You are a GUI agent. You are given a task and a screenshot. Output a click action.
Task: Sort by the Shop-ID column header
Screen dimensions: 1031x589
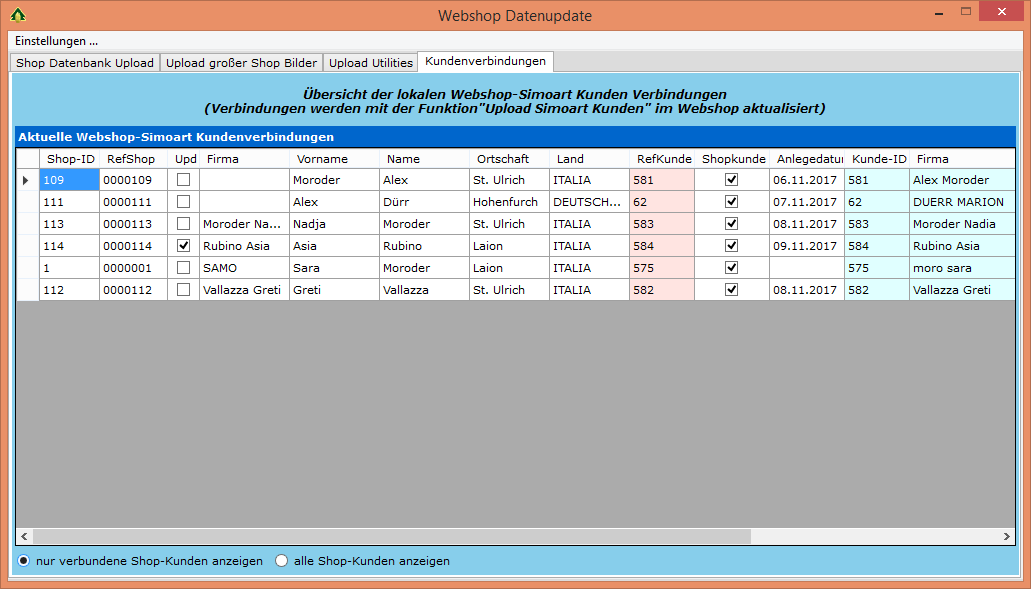click(x=70, y=159)
